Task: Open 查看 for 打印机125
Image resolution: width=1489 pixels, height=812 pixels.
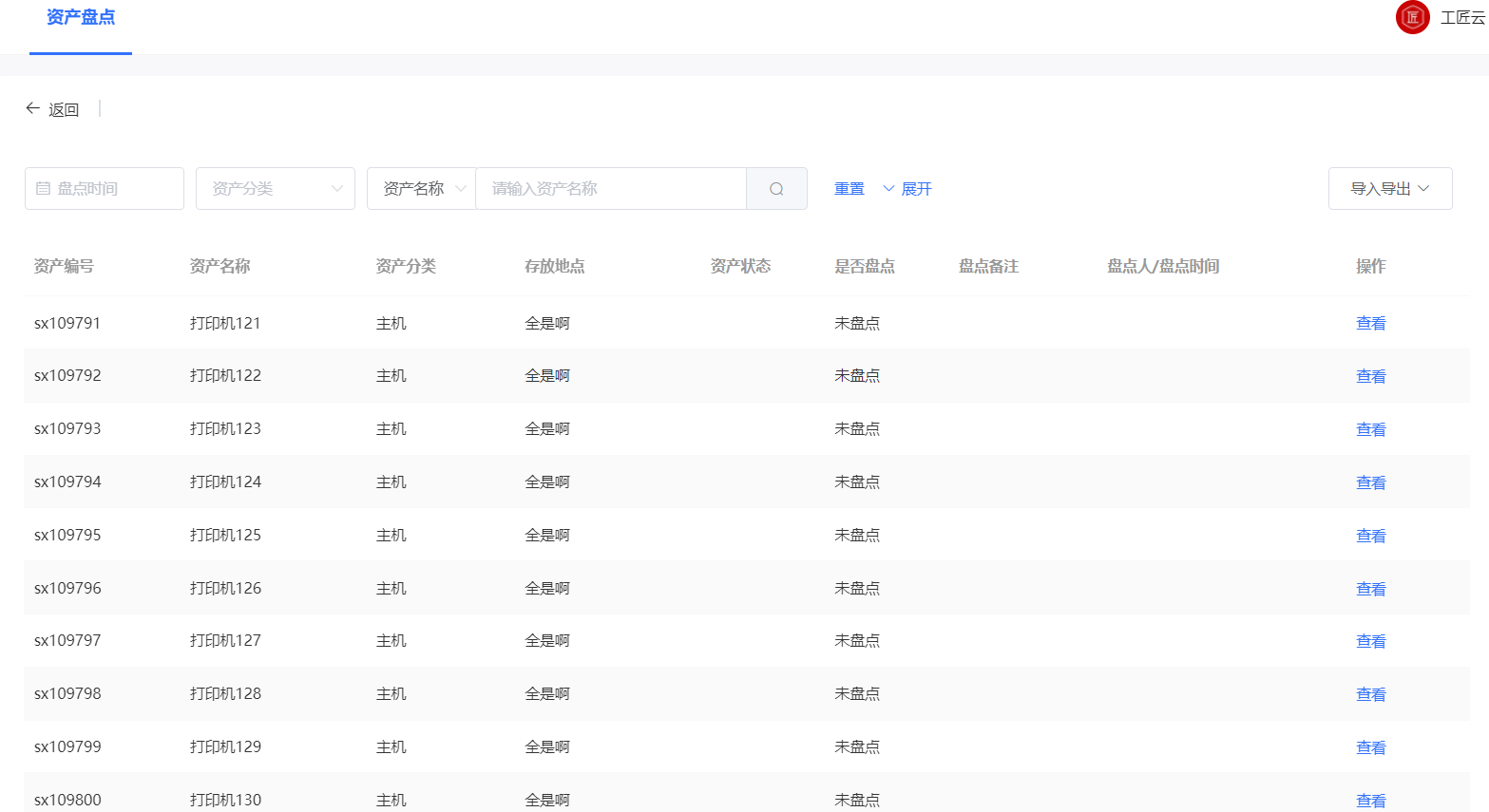Action: [1370, 535]
